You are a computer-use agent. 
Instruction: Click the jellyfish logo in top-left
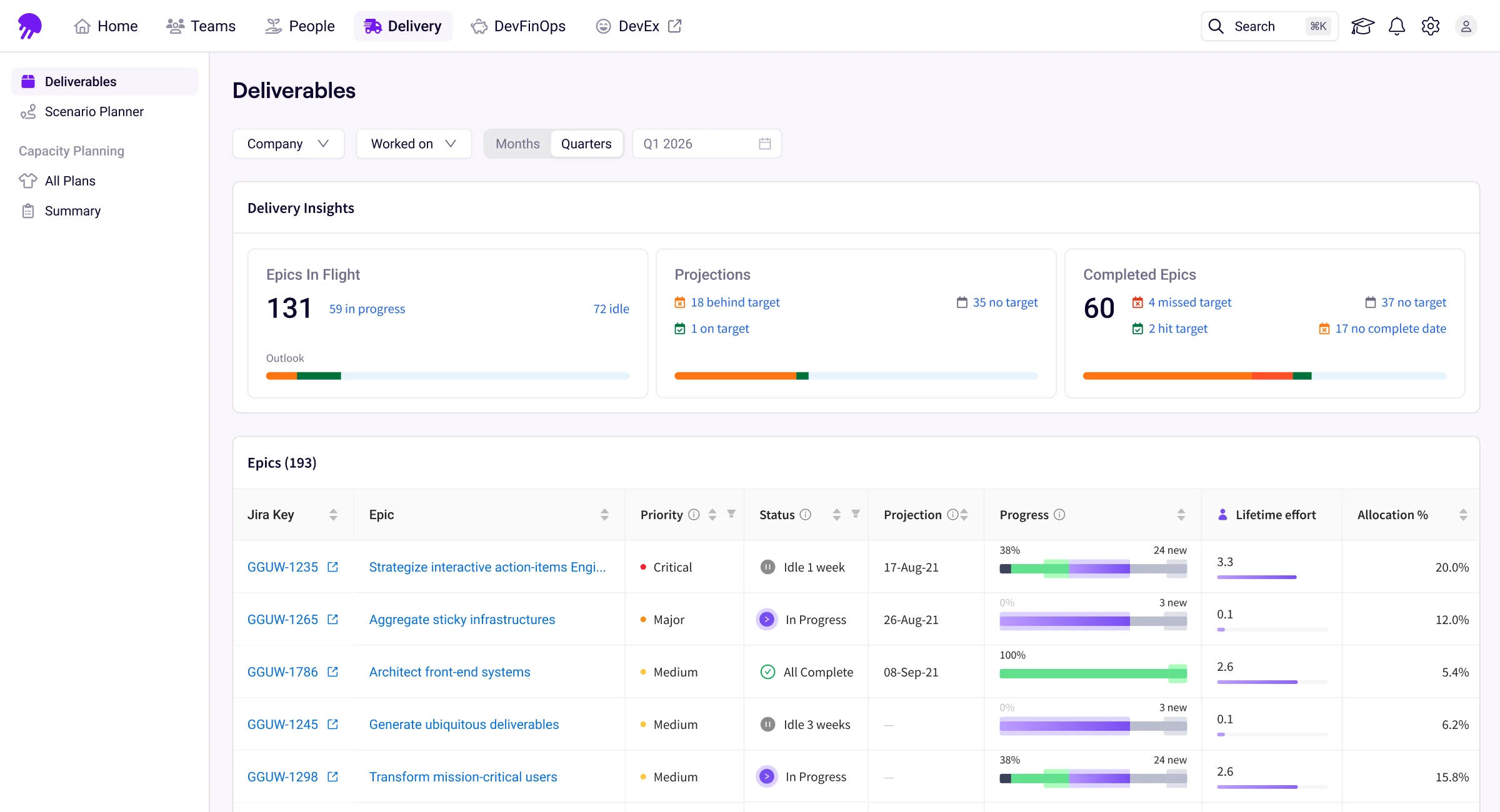tap(29, 26)
